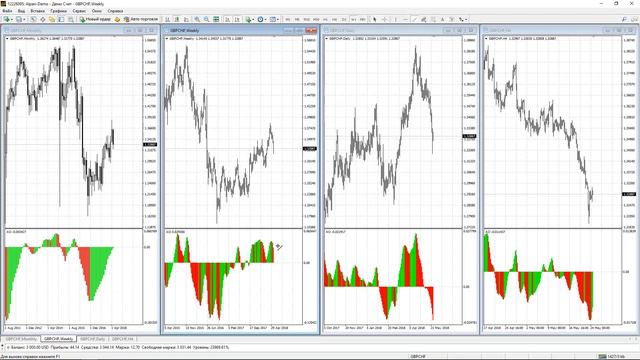
Task: Open the Indicators list icon
Action: 248,19
